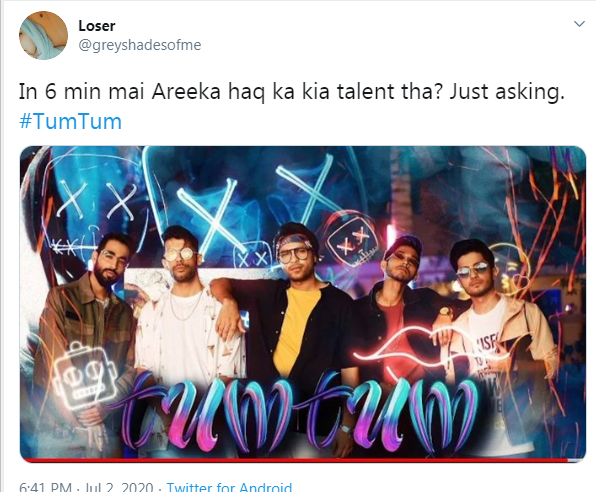The image size is (596, 492).
Task: Click the Just asking sentence in tweet
Action: point(507,92)
